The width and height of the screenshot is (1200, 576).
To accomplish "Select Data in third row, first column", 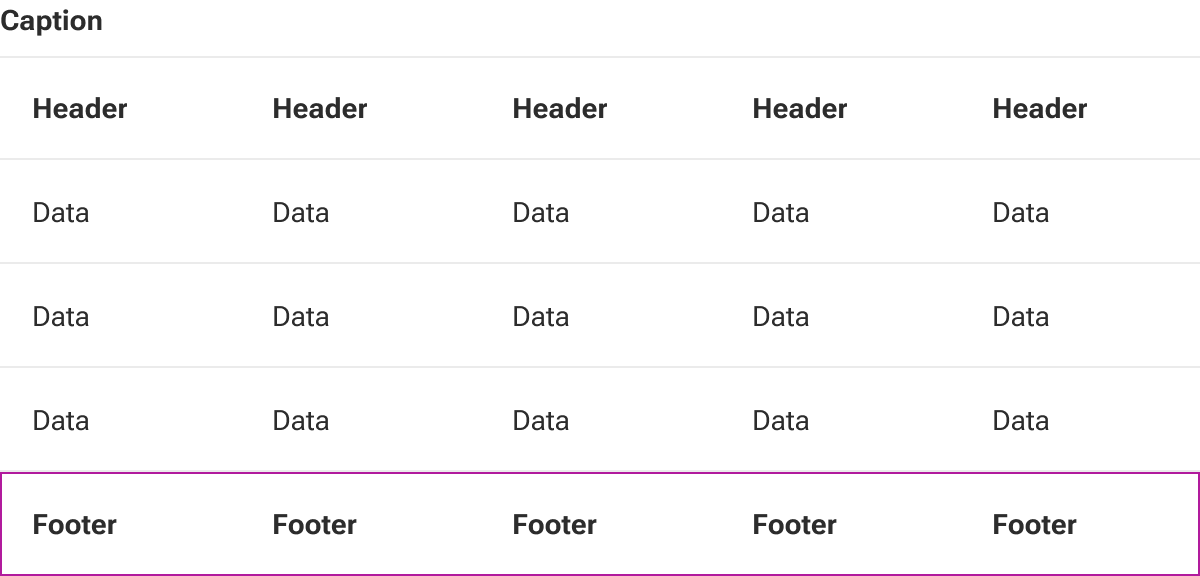I will (120, 420).
